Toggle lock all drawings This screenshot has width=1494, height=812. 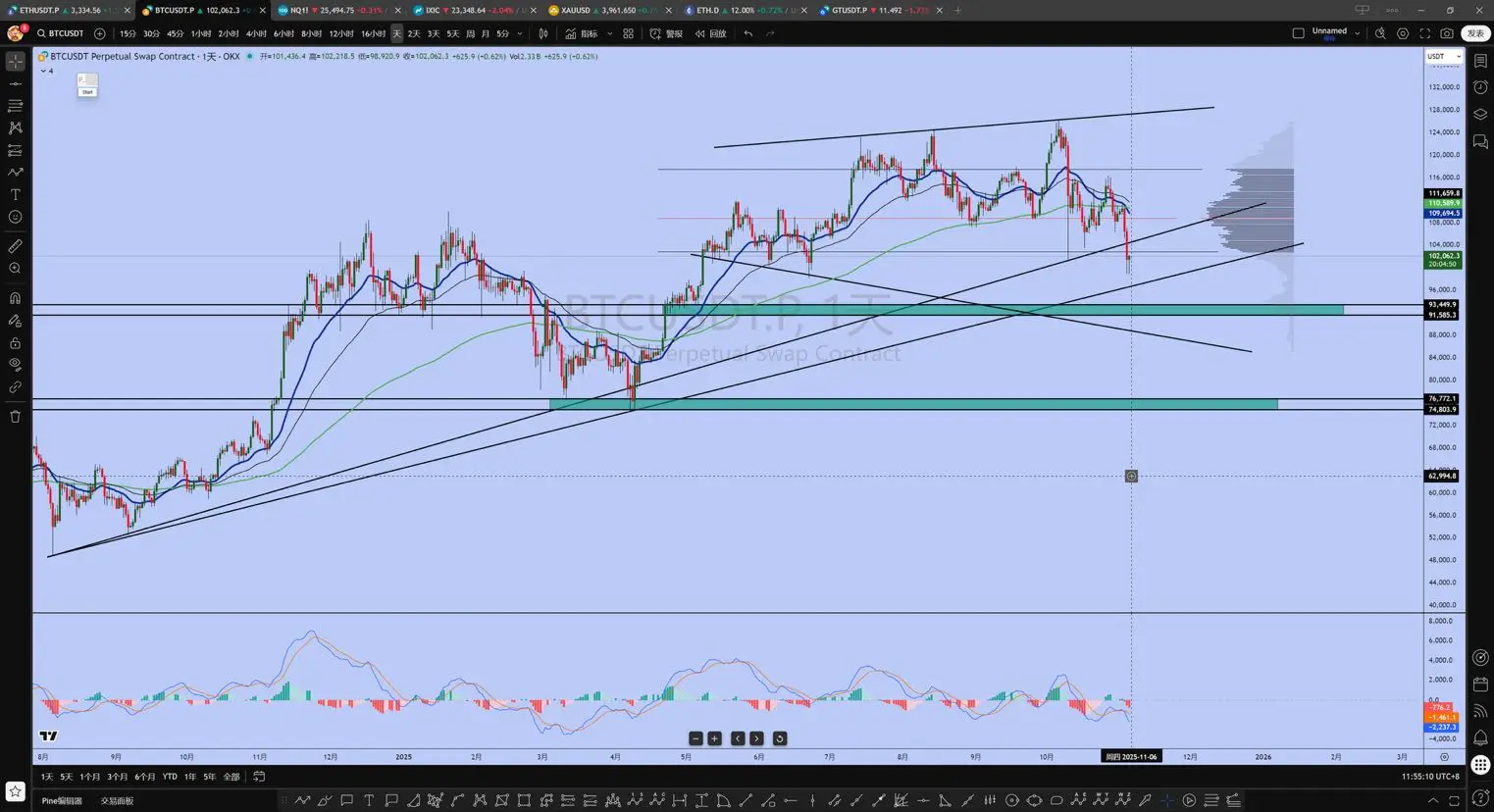pyautogui.click(x=16, y=343)
